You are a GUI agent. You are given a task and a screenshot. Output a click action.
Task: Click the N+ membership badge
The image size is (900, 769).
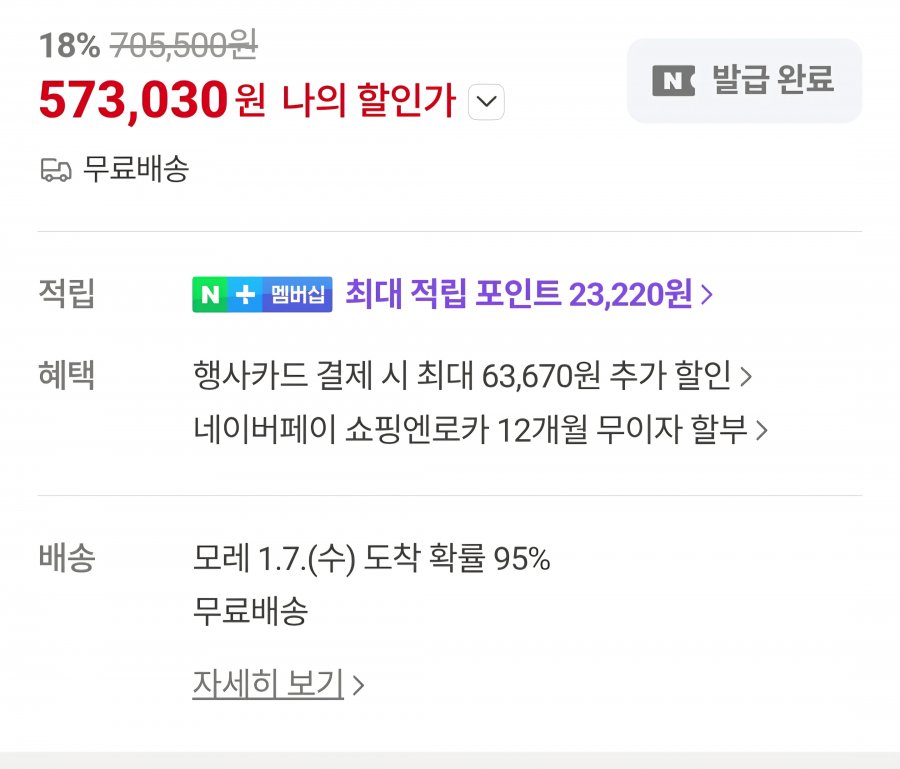click(262, 295)
